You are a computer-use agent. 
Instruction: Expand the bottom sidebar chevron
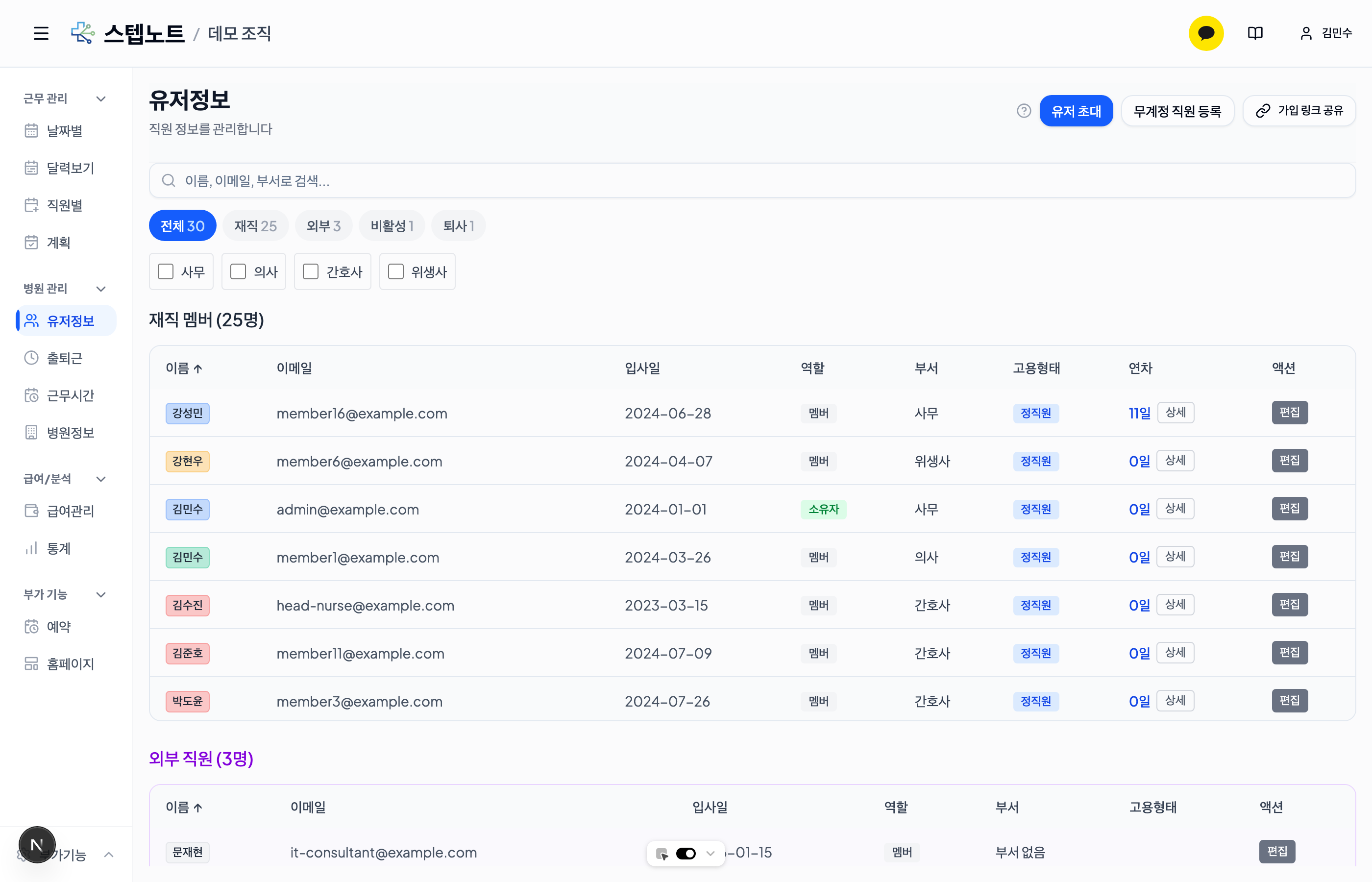pos(108,855)
